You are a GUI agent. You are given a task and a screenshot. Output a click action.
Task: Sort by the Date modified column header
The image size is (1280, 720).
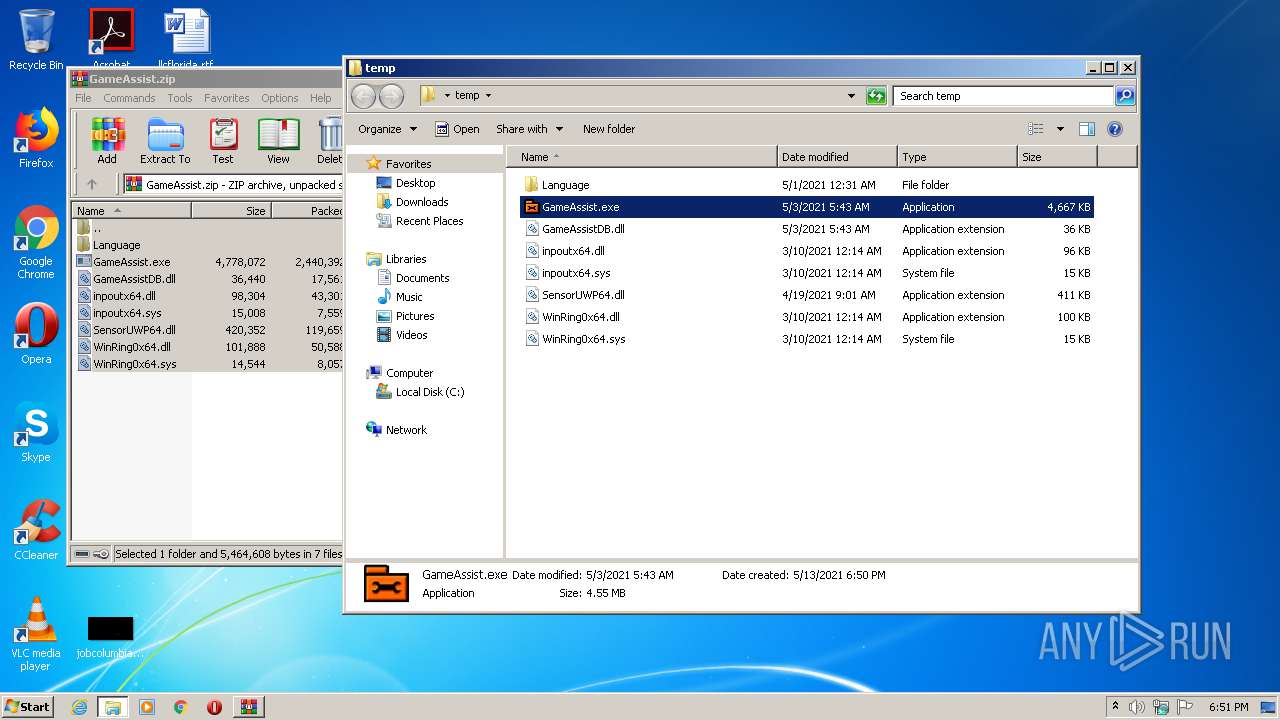click(x=837, y=157)
